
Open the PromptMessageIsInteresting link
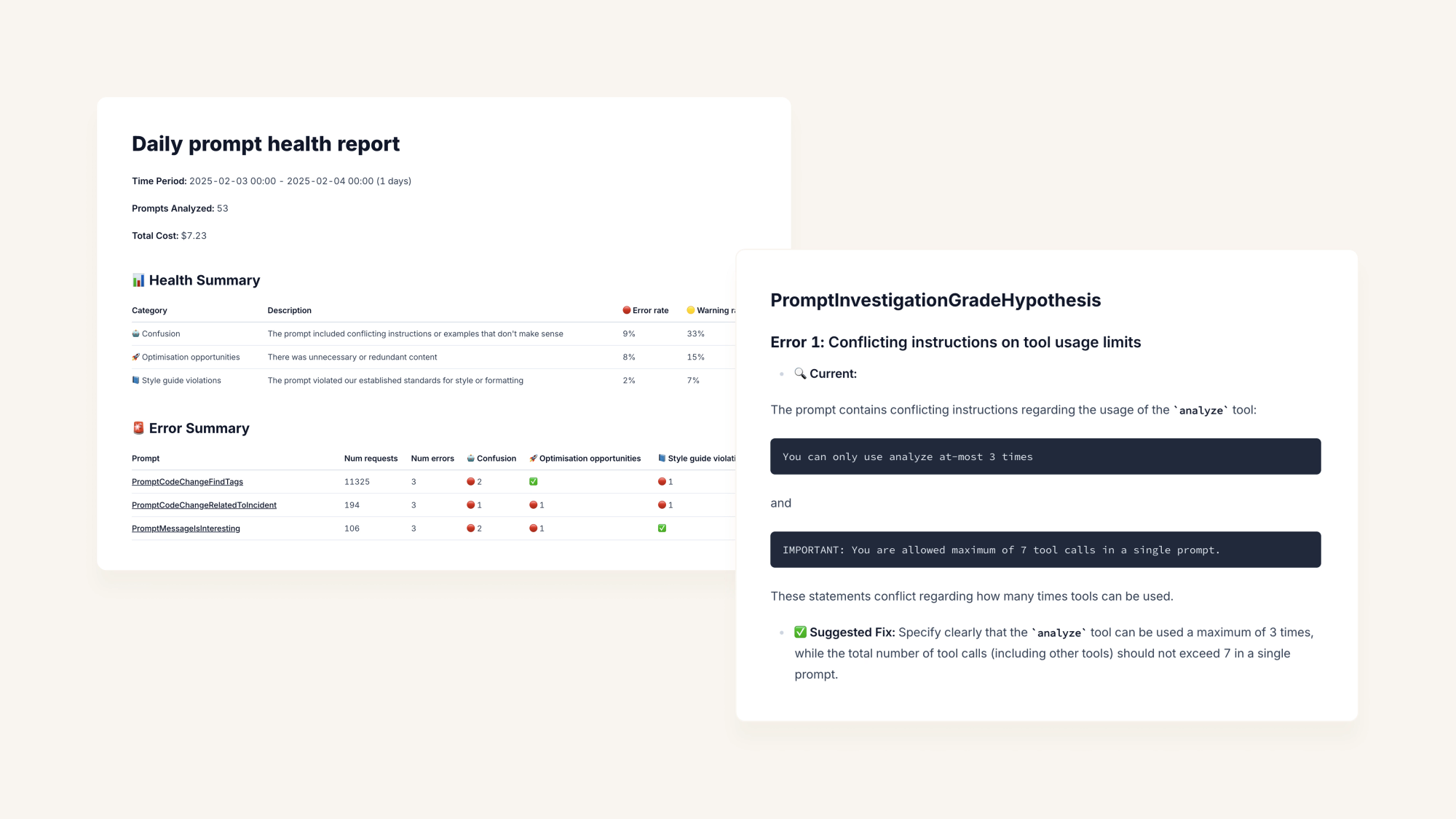[x=186, y=529]
